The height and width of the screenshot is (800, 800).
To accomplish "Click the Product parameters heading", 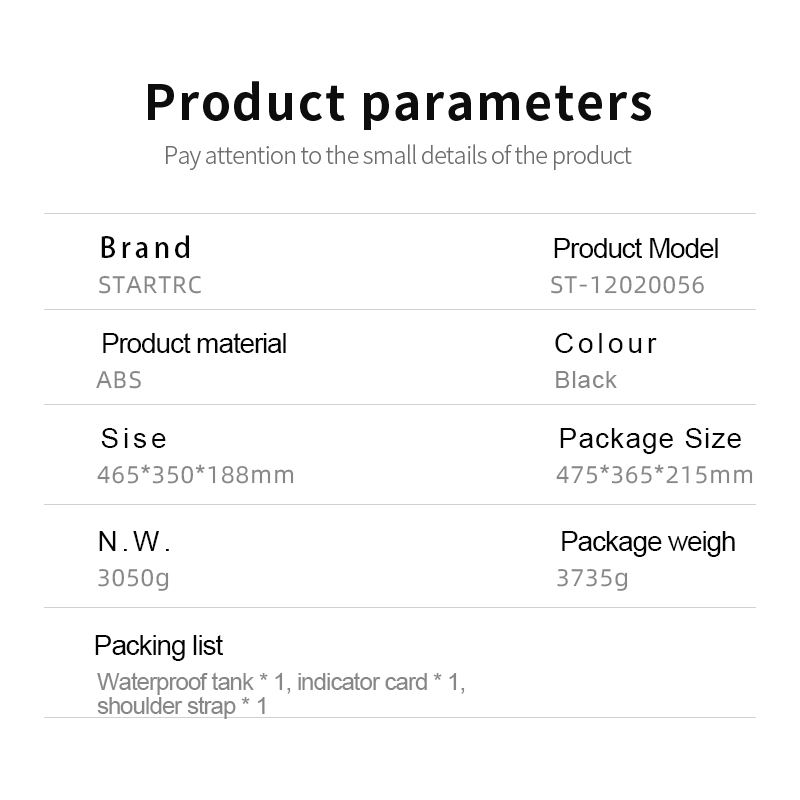I will tap(398, 104).
